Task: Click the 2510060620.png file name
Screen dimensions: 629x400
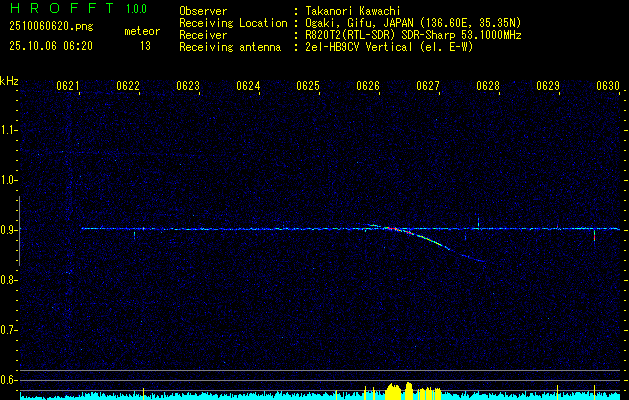Action: point(49,27)
